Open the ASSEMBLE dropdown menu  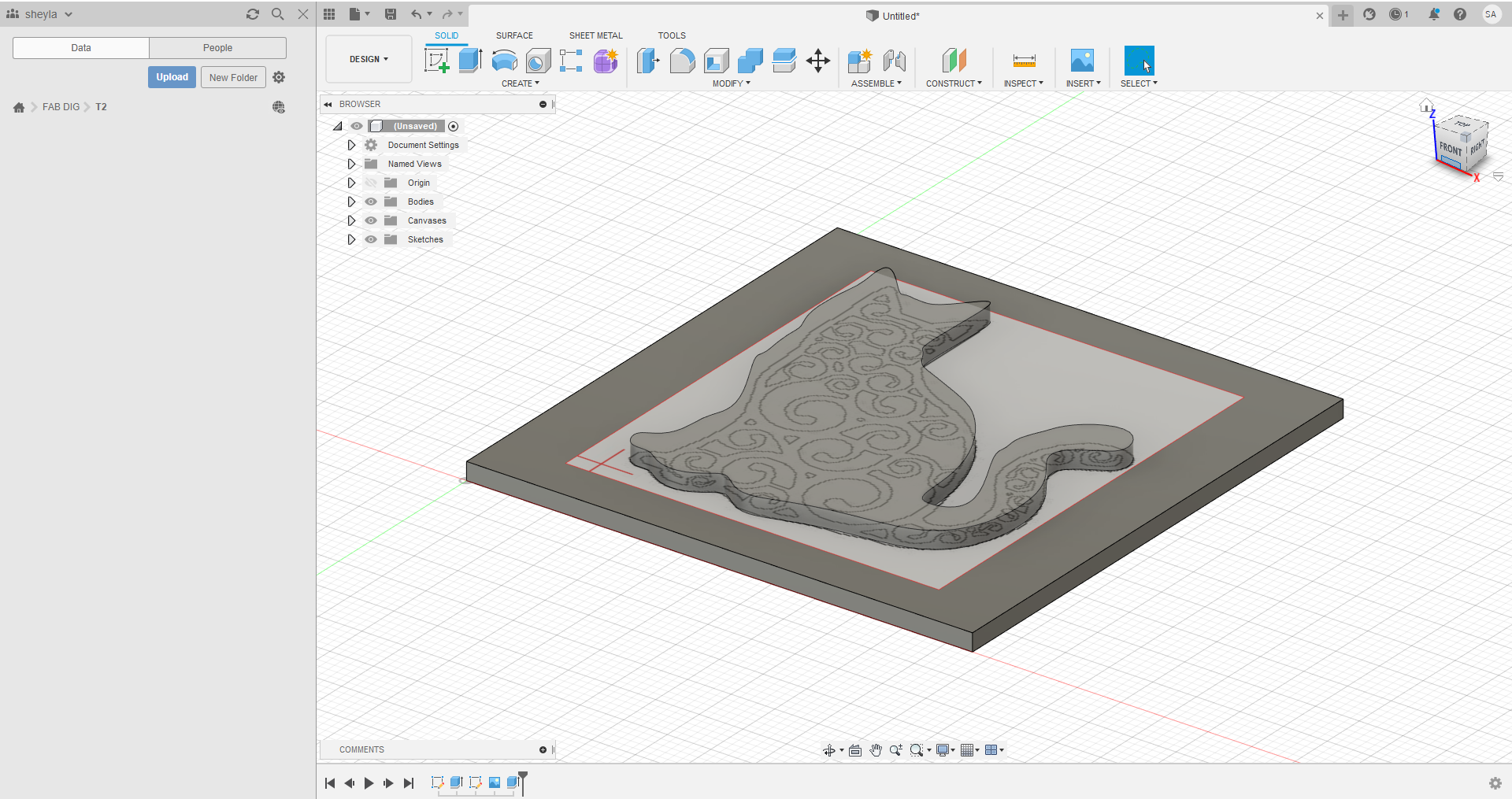[876, 83]
